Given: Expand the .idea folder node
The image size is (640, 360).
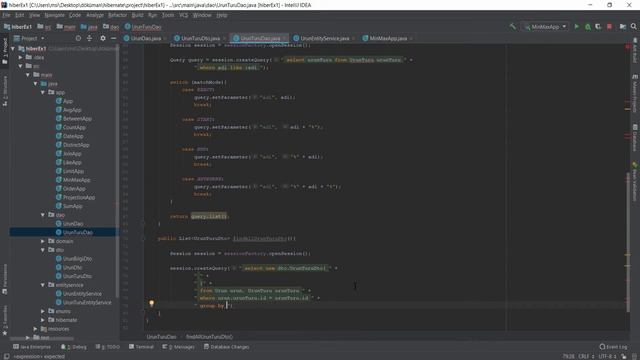Looking at the screenshot, I should point(20,58).
